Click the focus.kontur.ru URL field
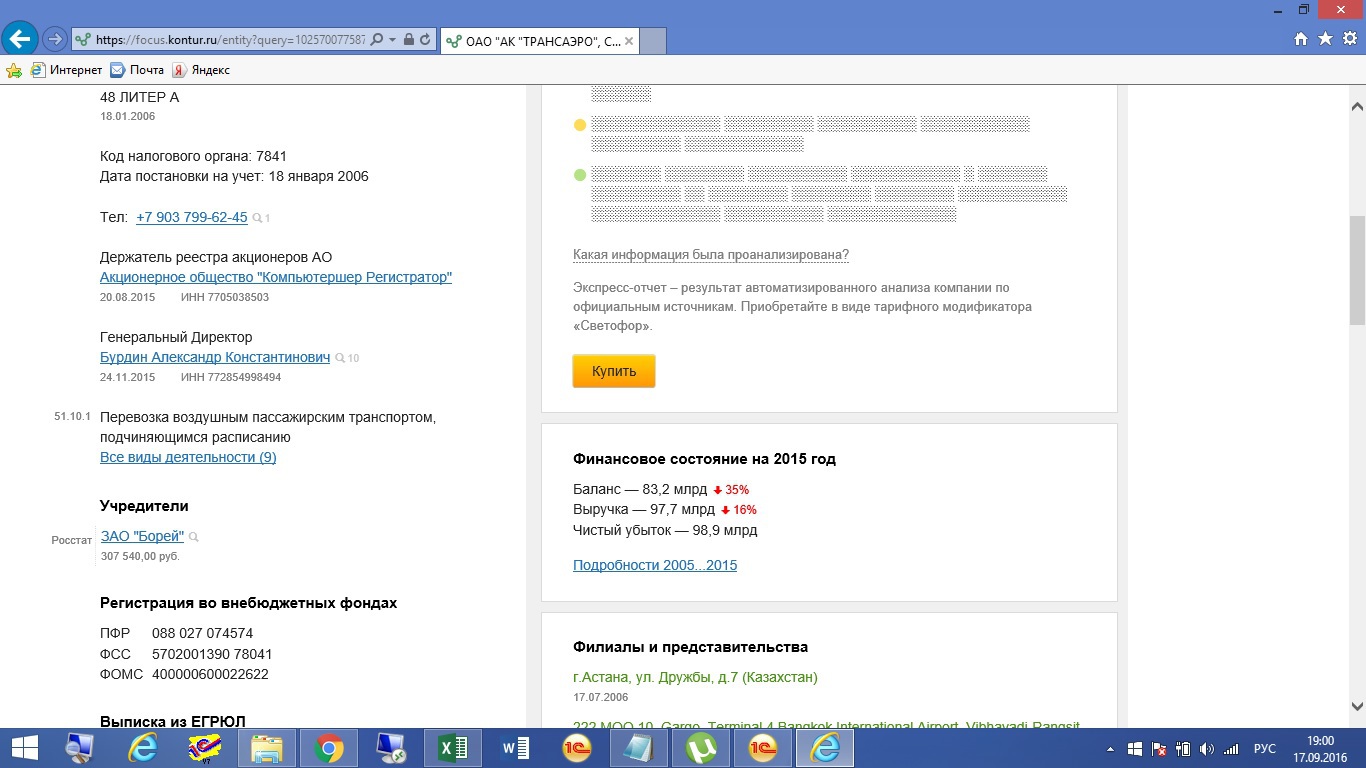 point(230,40)
